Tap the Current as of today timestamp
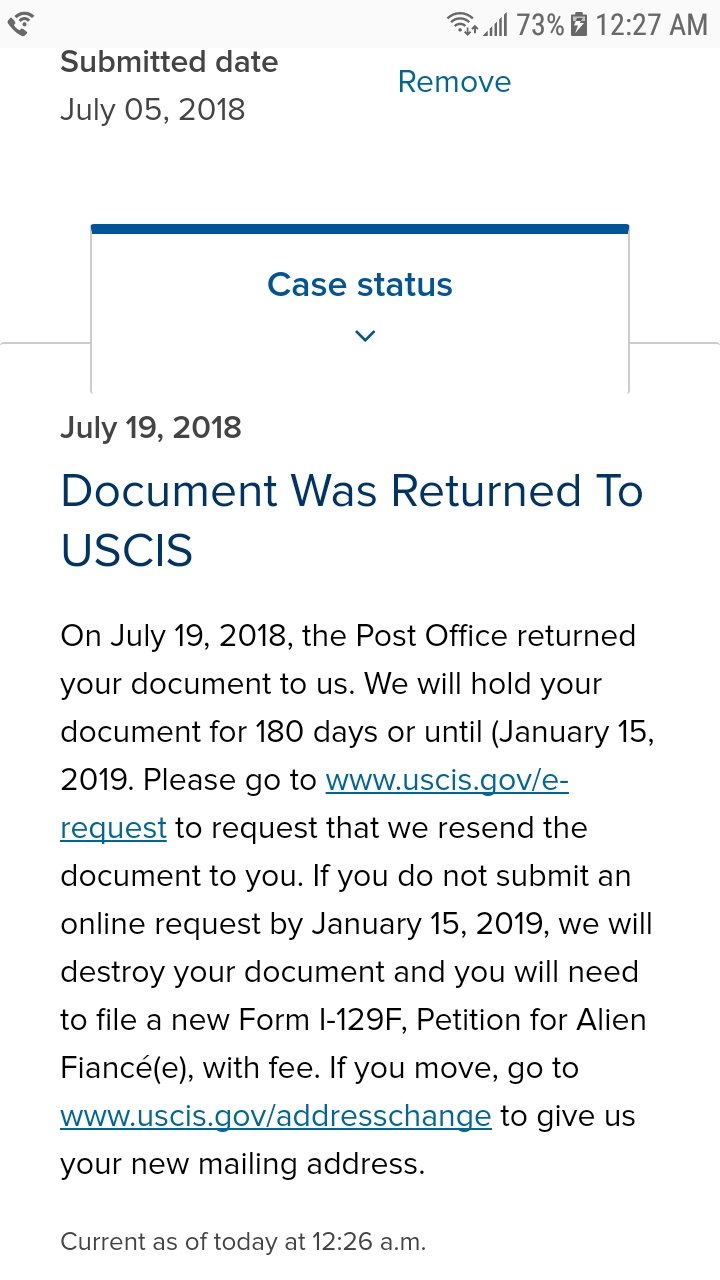This screenshot has width=720, height=1280. tap(243, 1242)
